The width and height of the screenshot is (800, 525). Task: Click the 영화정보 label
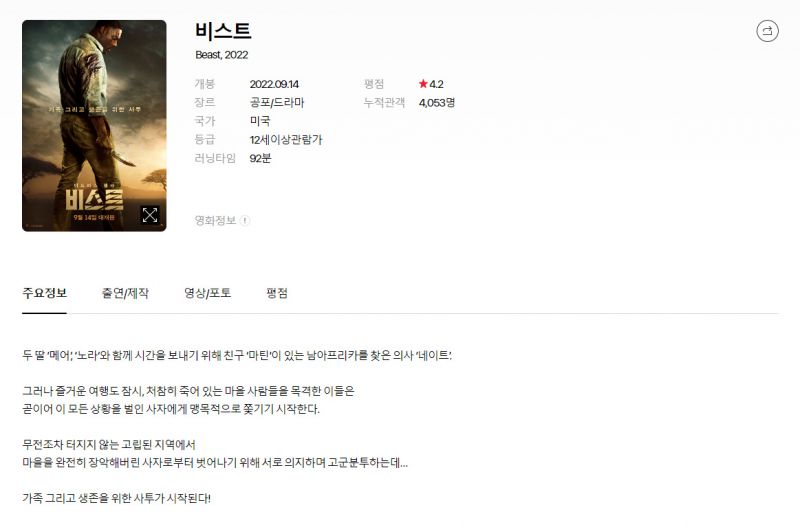tap(215, 220)
